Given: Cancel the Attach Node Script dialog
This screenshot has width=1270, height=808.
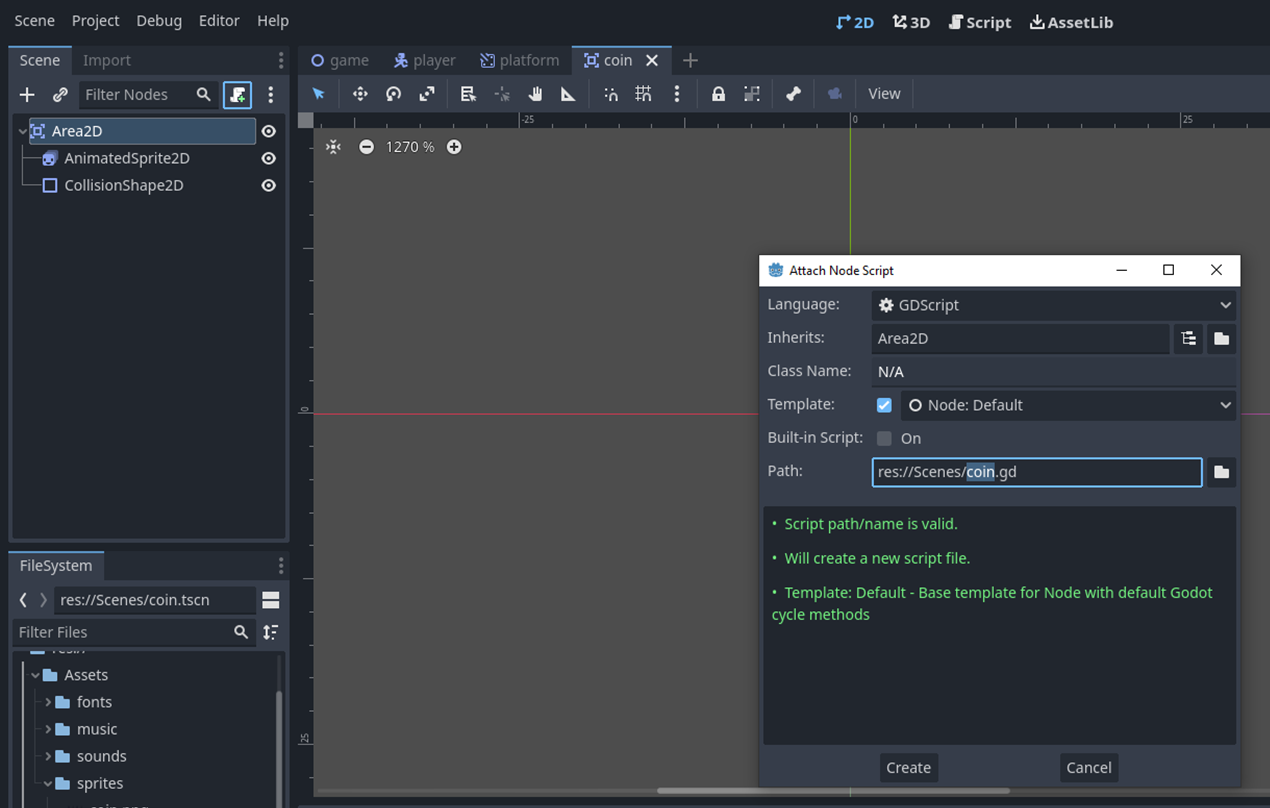Looking at the screenshot, I should tap(1089, 768).
